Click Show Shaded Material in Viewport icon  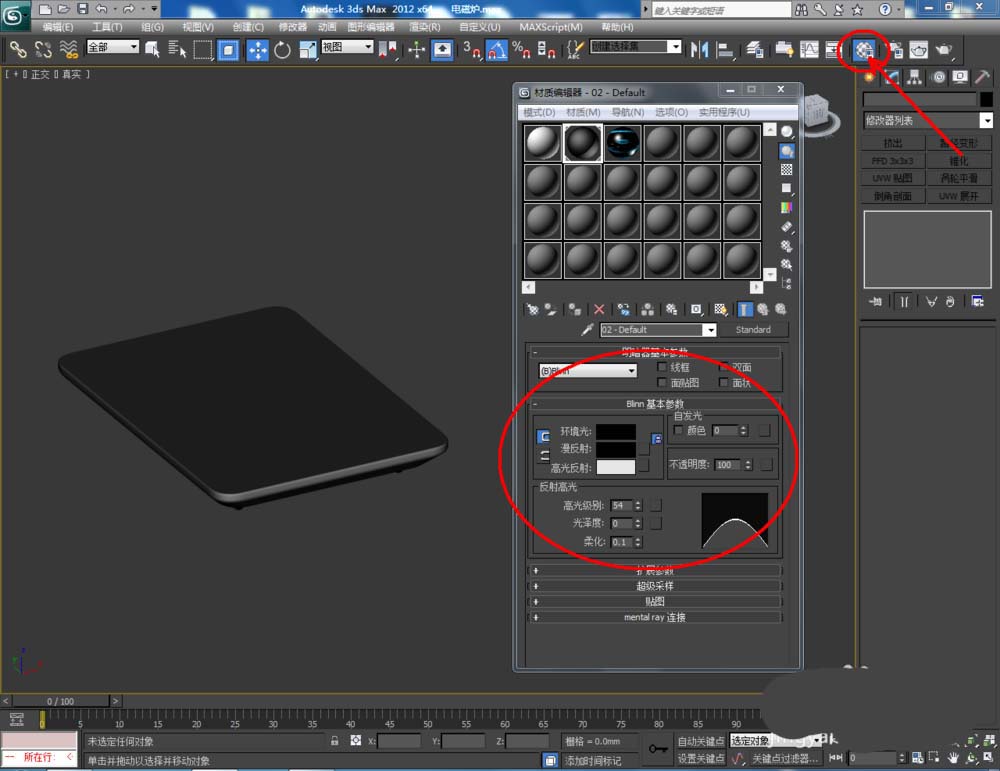(720, 310)
